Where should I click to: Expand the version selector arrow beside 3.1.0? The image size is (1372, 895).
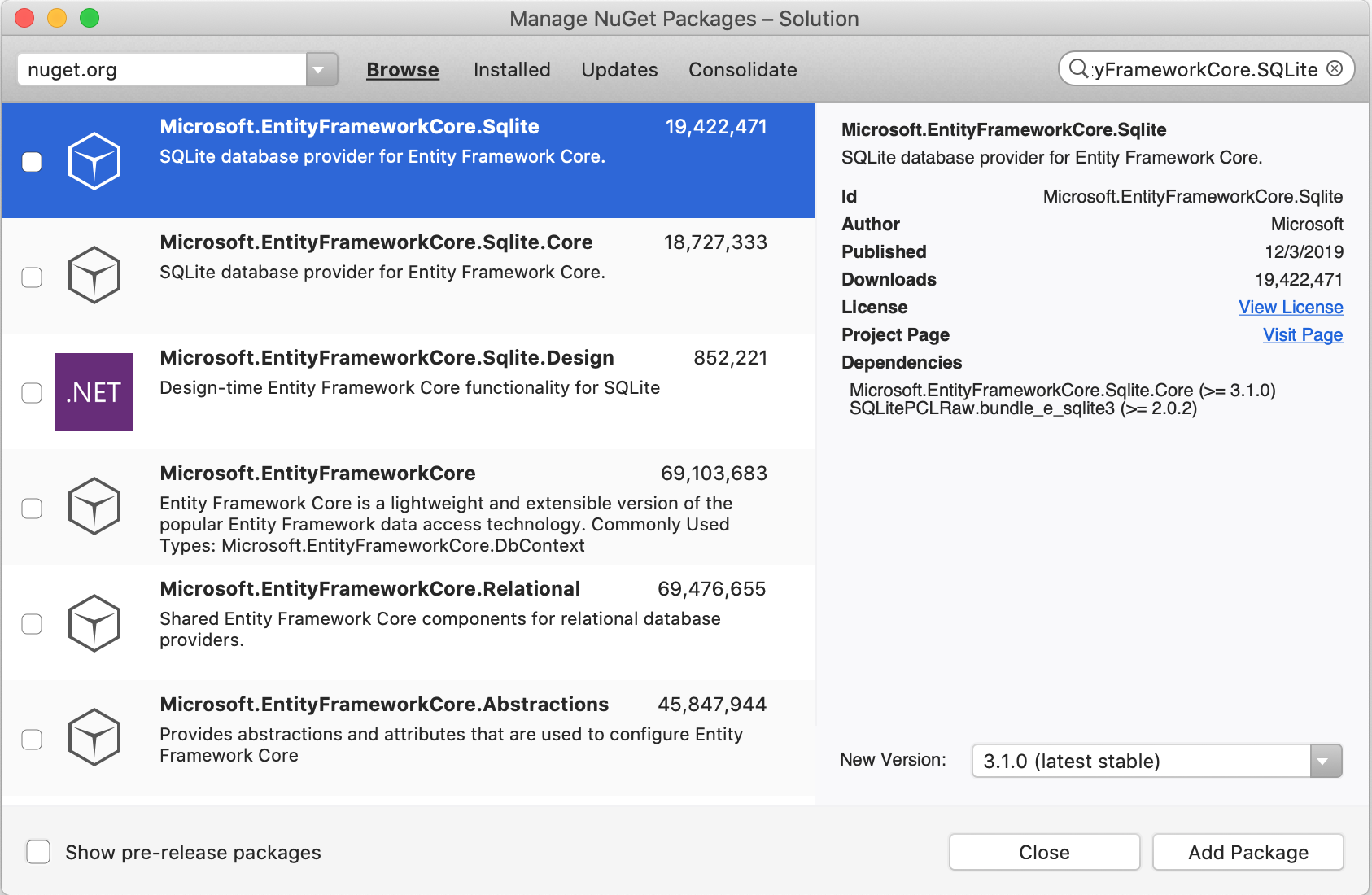pyautogui.click(x=1325, y=762)
